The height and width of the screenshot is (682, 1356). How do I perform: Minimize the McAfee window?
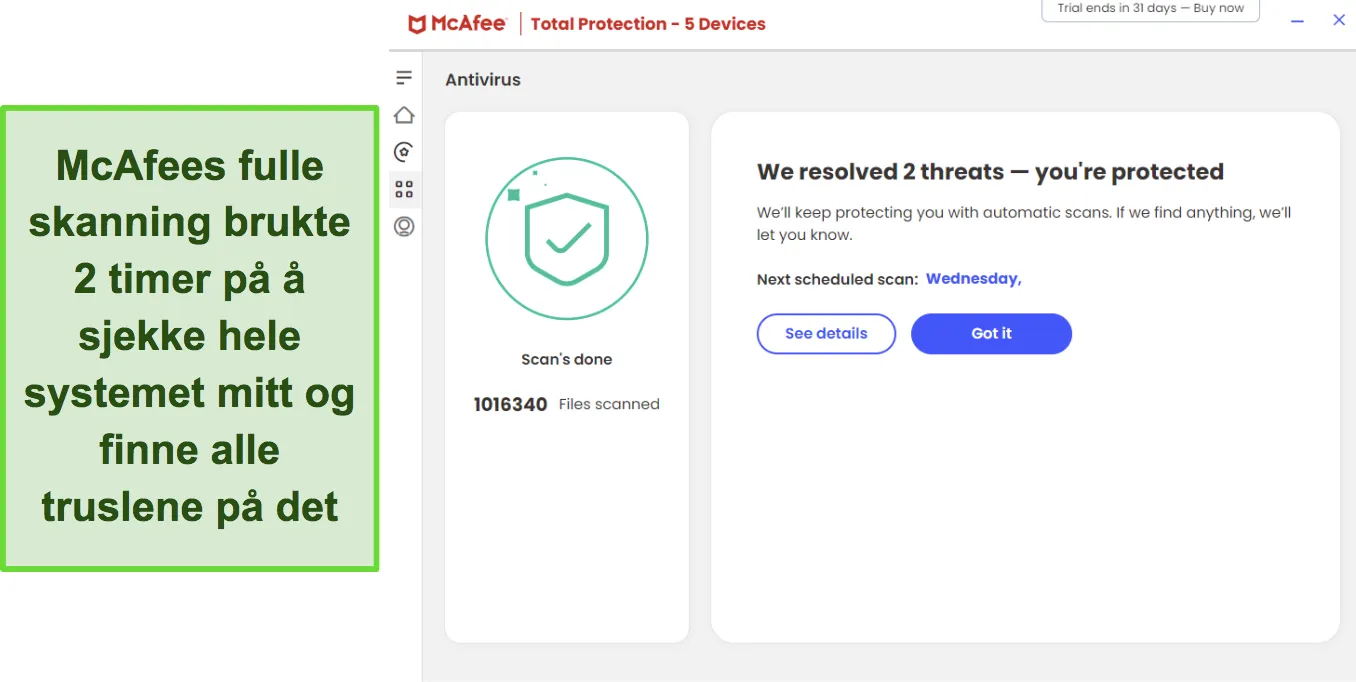click(x=1298, y=21)
